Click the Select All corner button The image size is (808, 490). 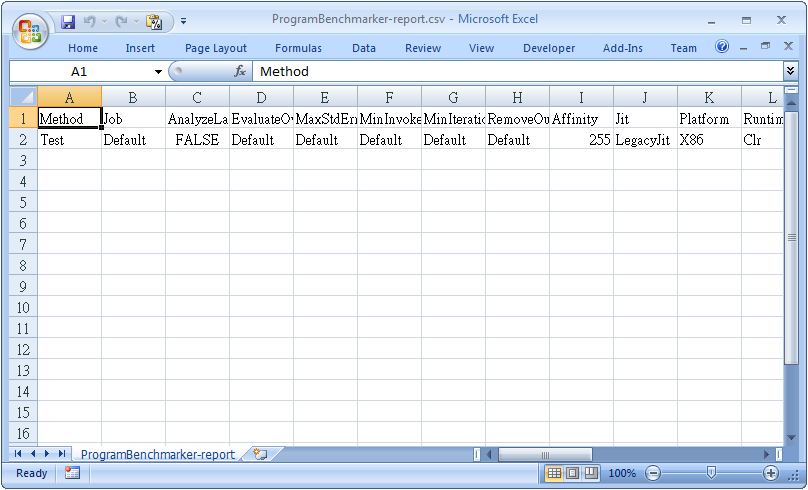pos(23,96)
